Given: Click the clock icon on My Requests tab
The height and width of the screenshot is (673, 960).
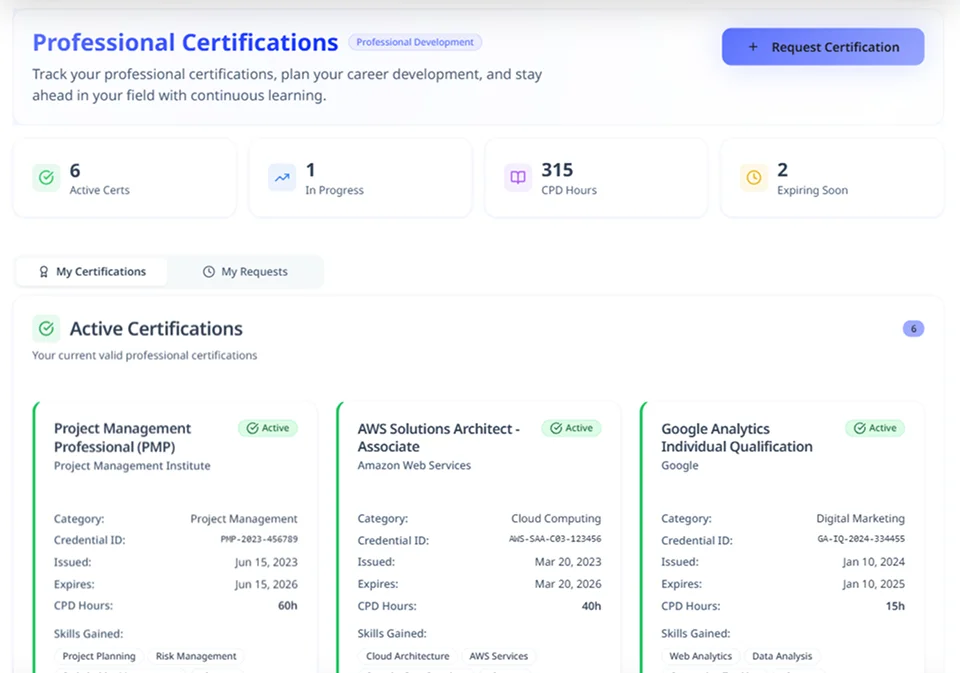Looking at the screenshot, I should tap(209, 271).
